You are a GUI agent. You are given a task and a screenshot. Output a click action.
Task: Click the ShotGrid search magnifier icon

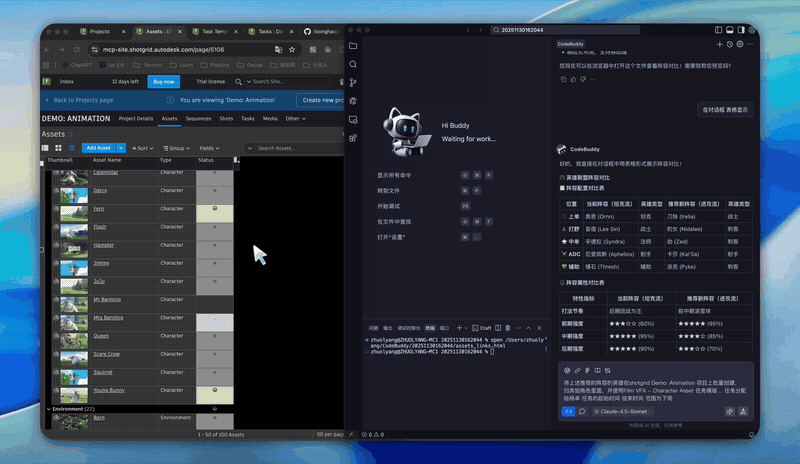pyautogui.click(x=238, y=82)
